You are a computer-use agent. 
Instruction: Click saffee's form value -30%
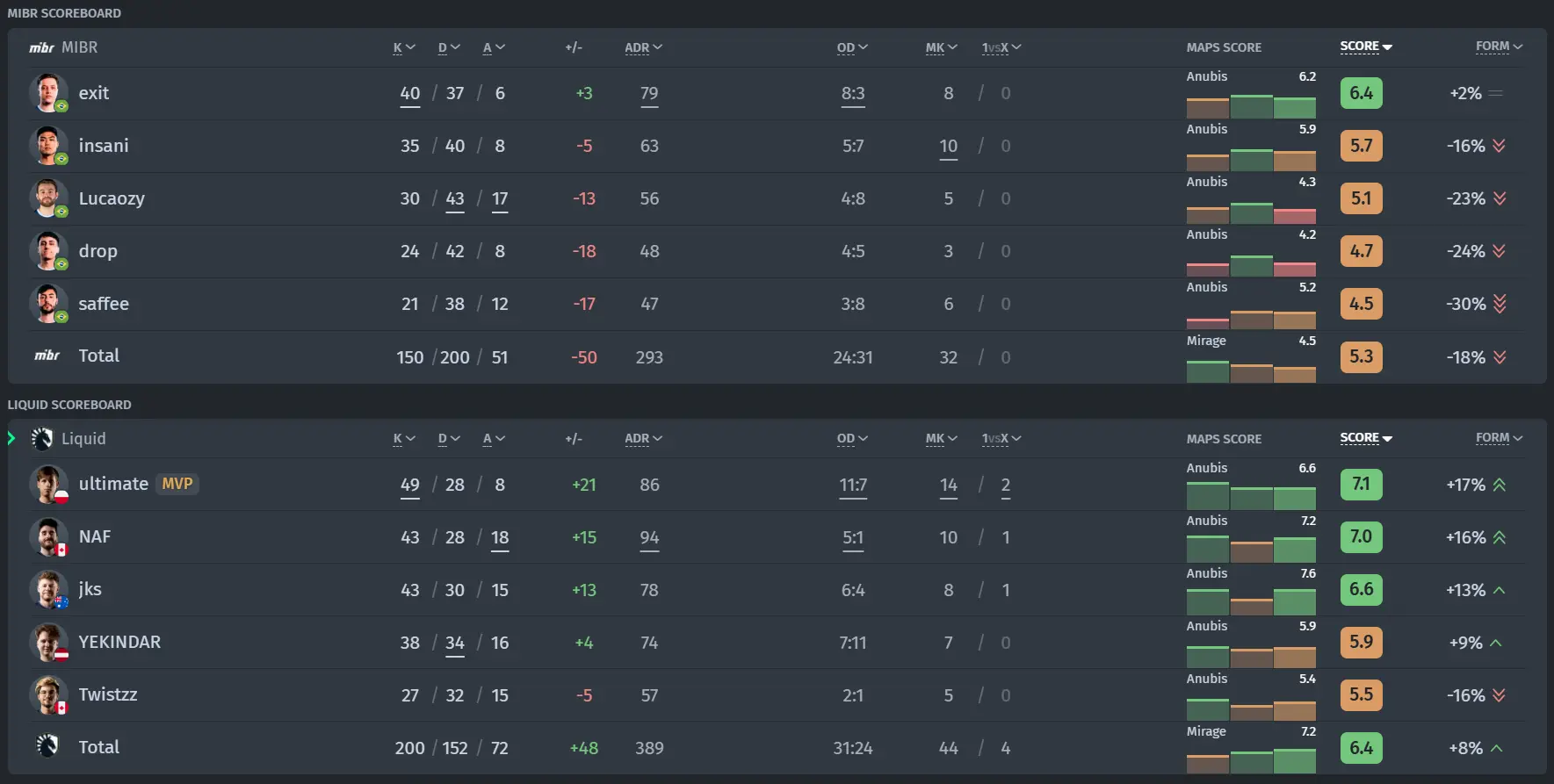[1466, 304]
